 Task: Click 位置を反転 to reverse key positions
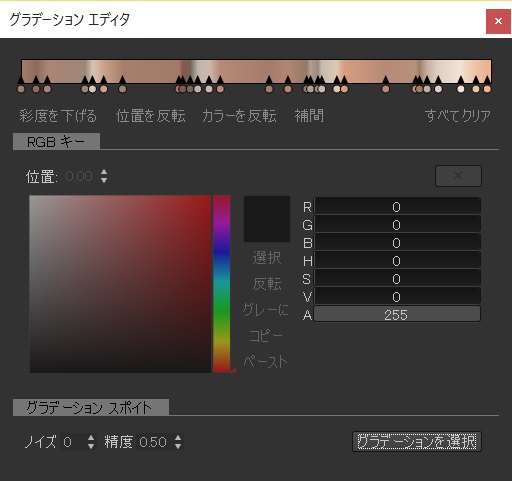coord(150,116)
